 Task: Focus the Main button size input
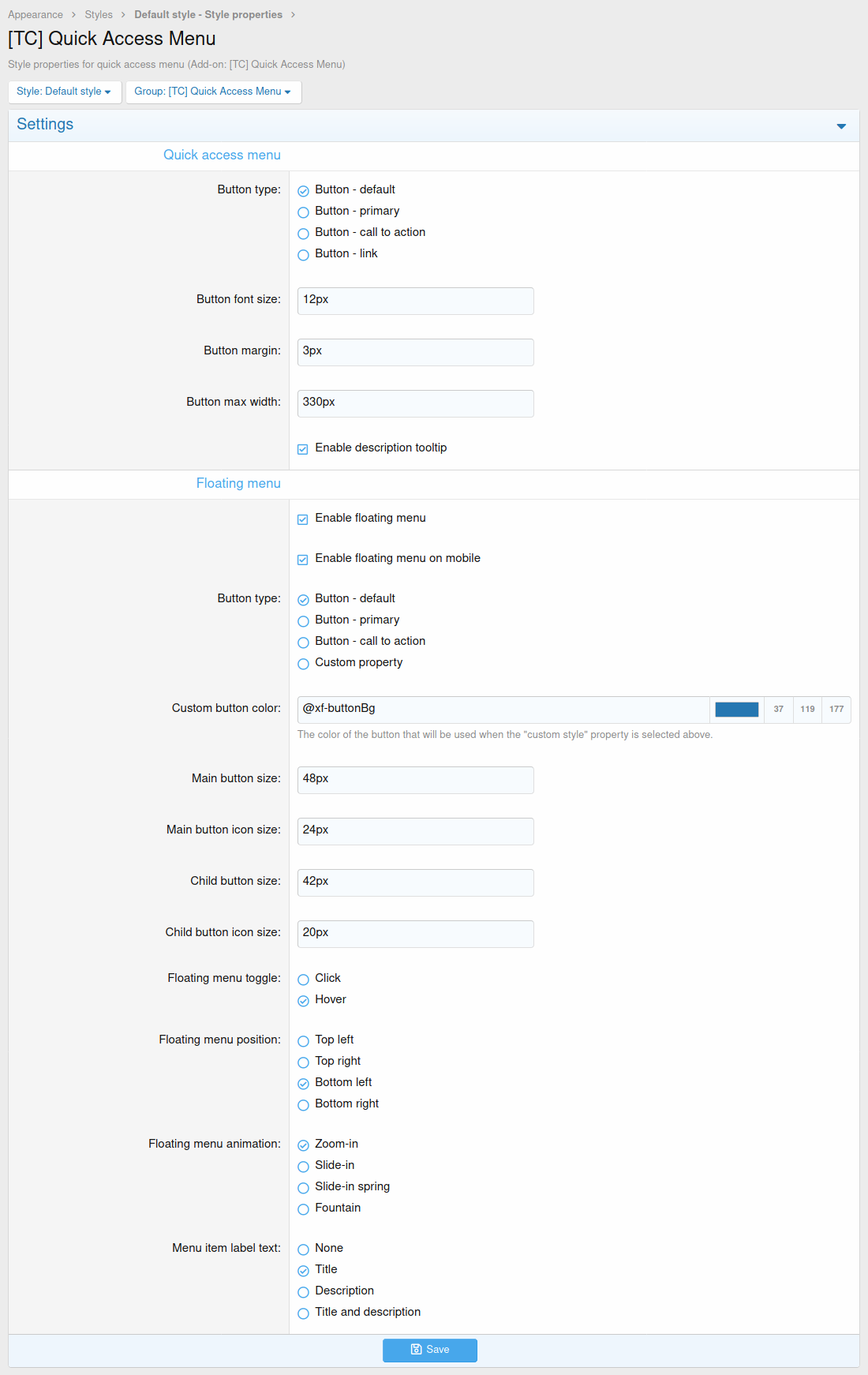(415, 780)
